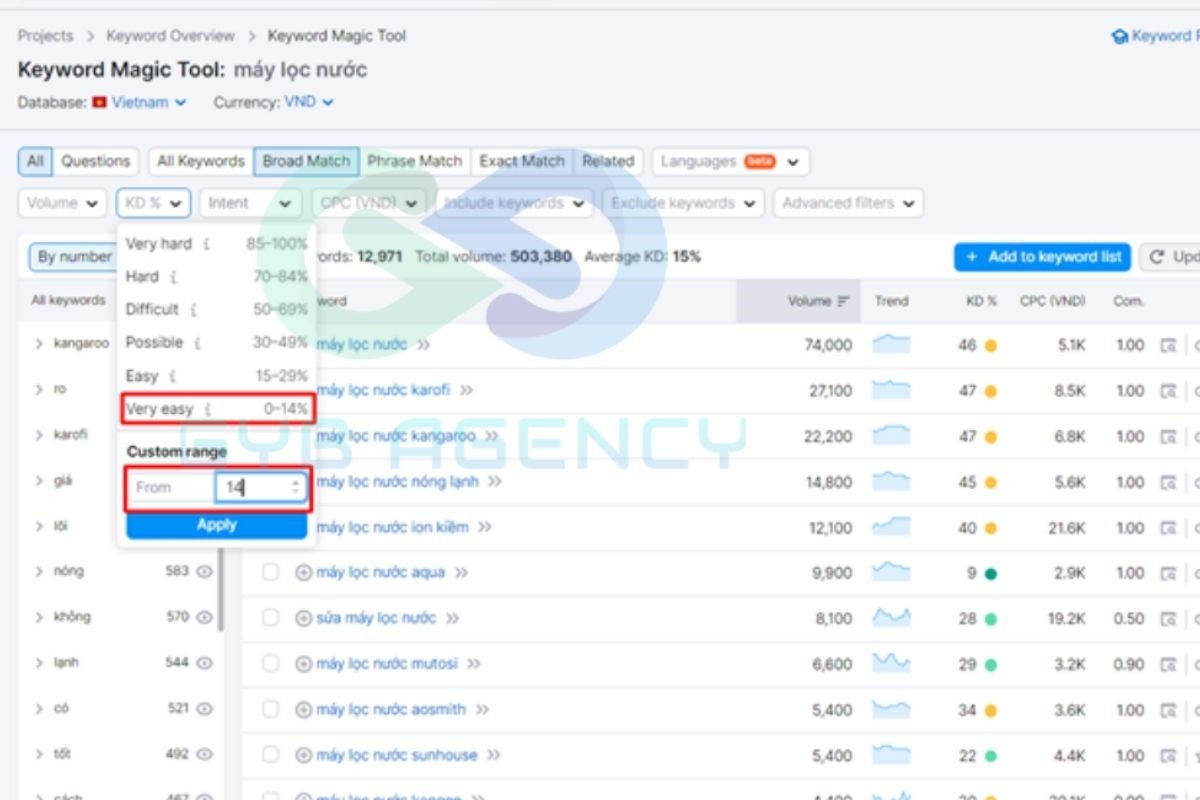Expand the karofi keyword group
Screen dimensions: 1200x800
coord(39,435)
